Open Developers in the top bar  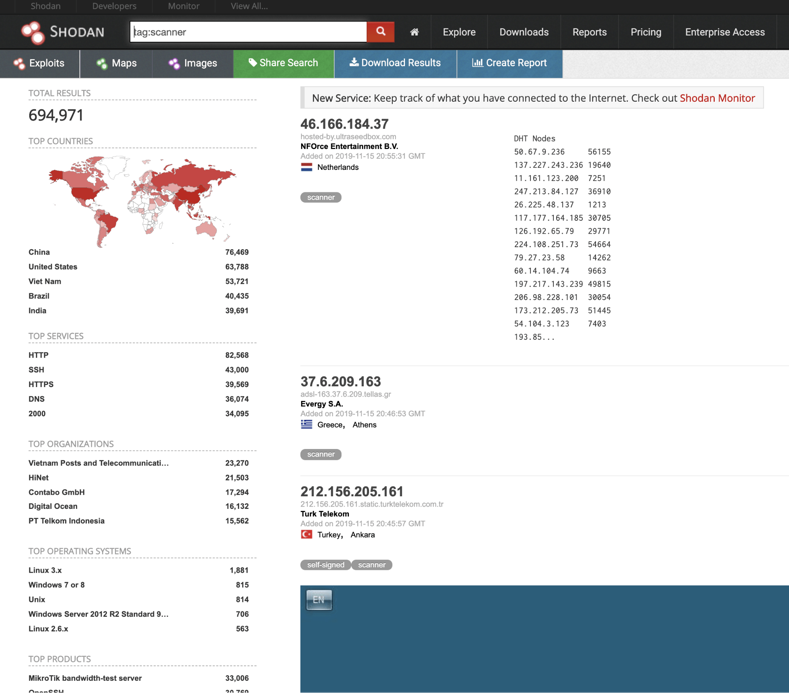click(114, 6)
